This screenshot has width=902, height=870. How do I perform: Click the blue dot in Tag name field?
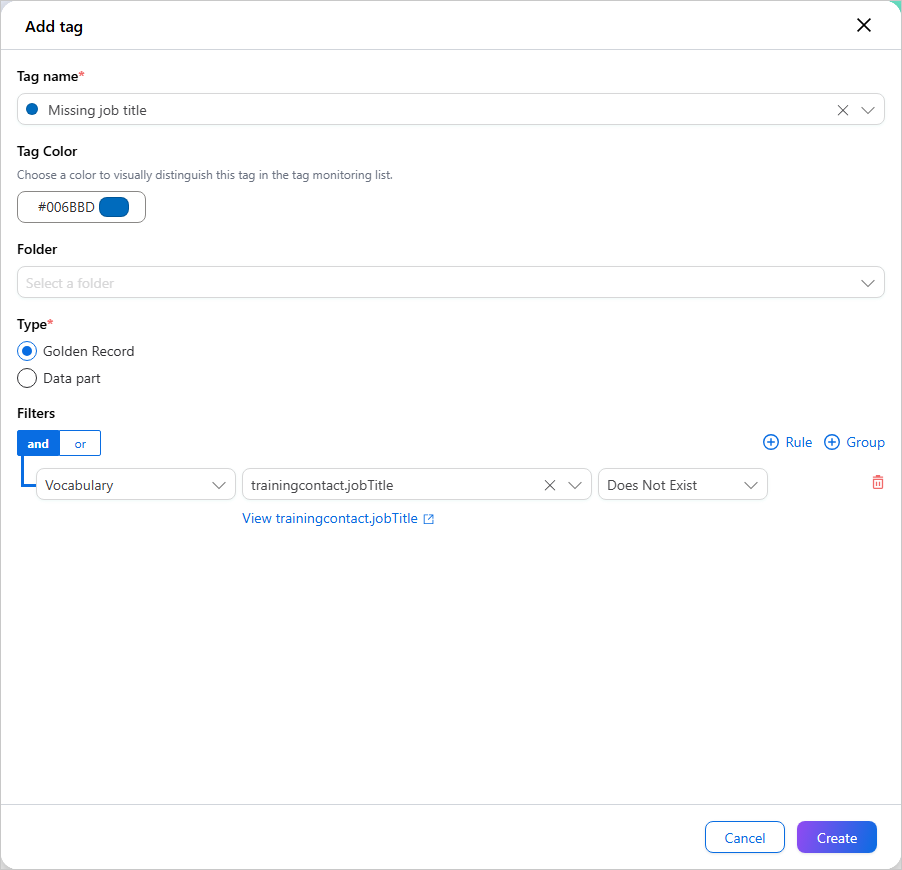point(32,109)
